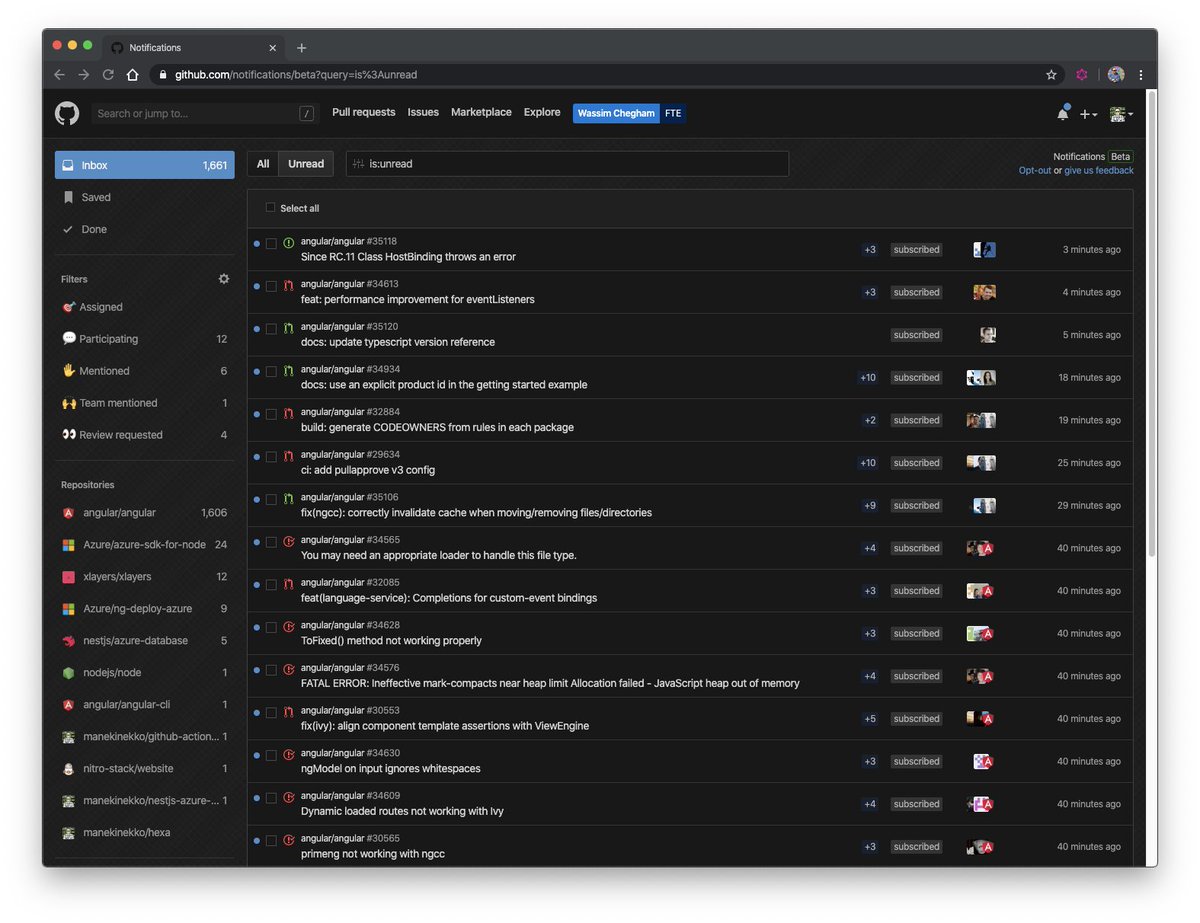Open a new browser tab
This screenshot has width=1200, height=923.
click(x=301, y=48)
